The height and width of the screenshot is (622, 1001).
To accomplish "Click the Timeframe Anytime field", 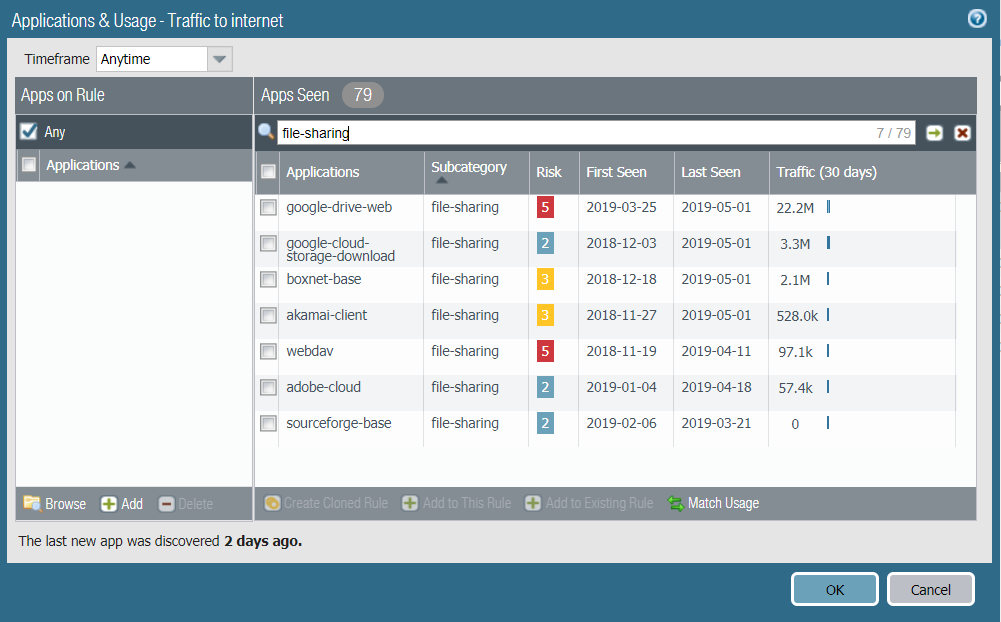I will click(x=152, y=59).
